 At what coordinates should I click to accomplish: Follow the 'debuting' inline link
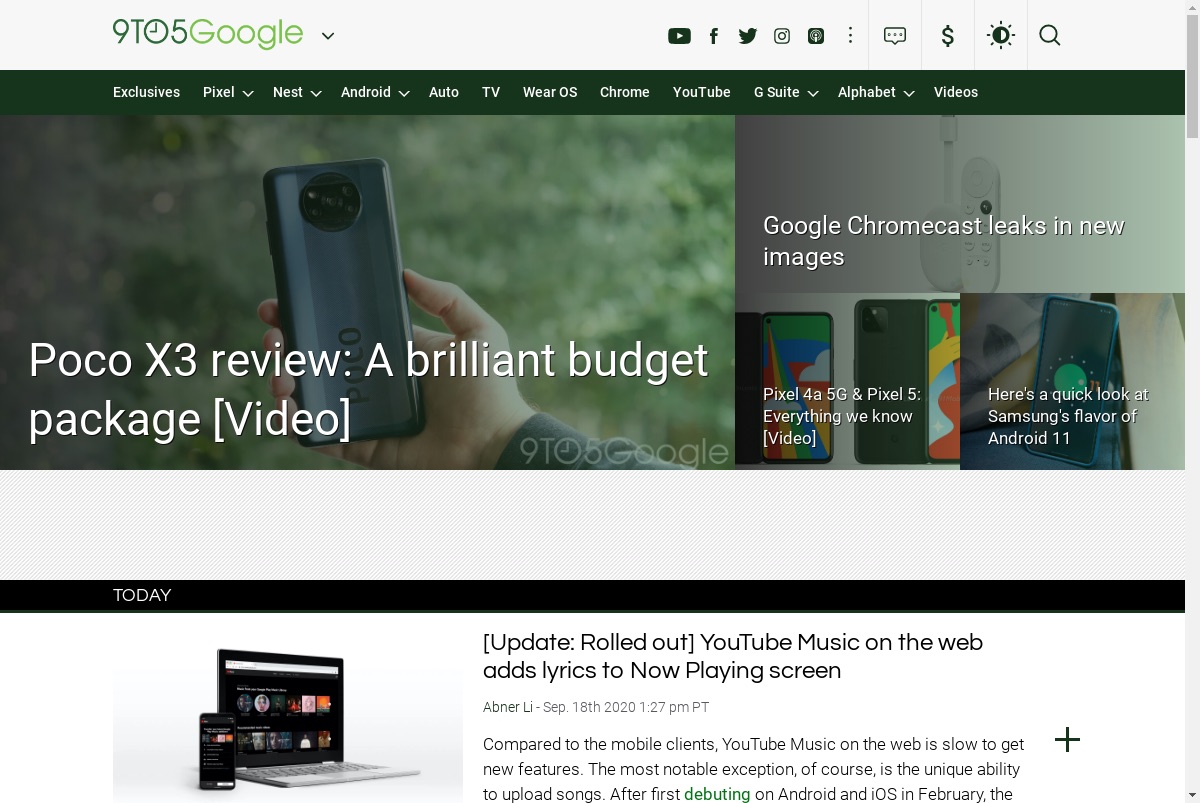pos(717,794)
